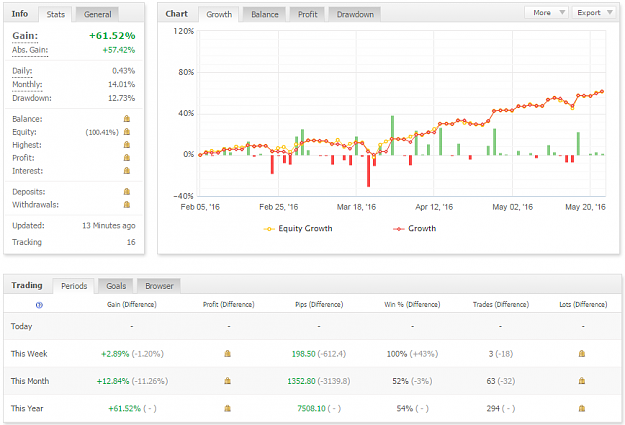Click the lock icon in This Week Profit column
The image size is (625, 425).
(227, 353)
